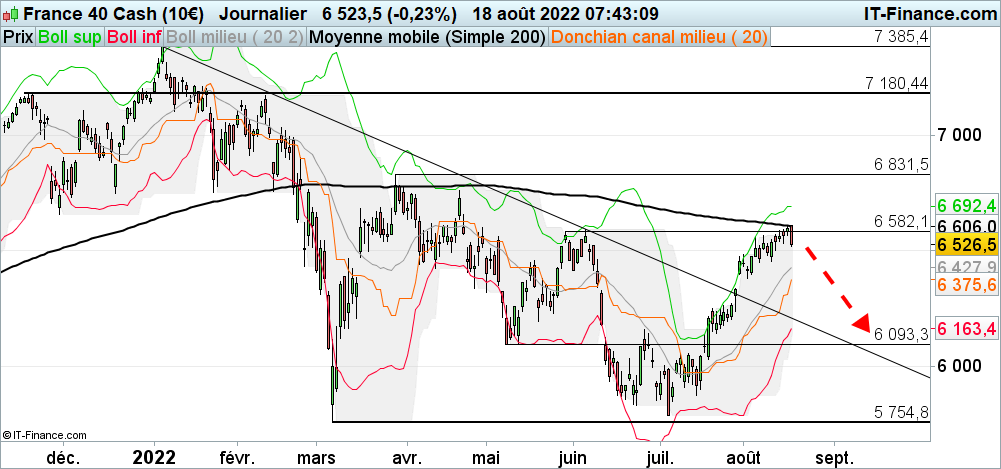
Task: Toggle the Prix legend label
Action: [17, 37]
